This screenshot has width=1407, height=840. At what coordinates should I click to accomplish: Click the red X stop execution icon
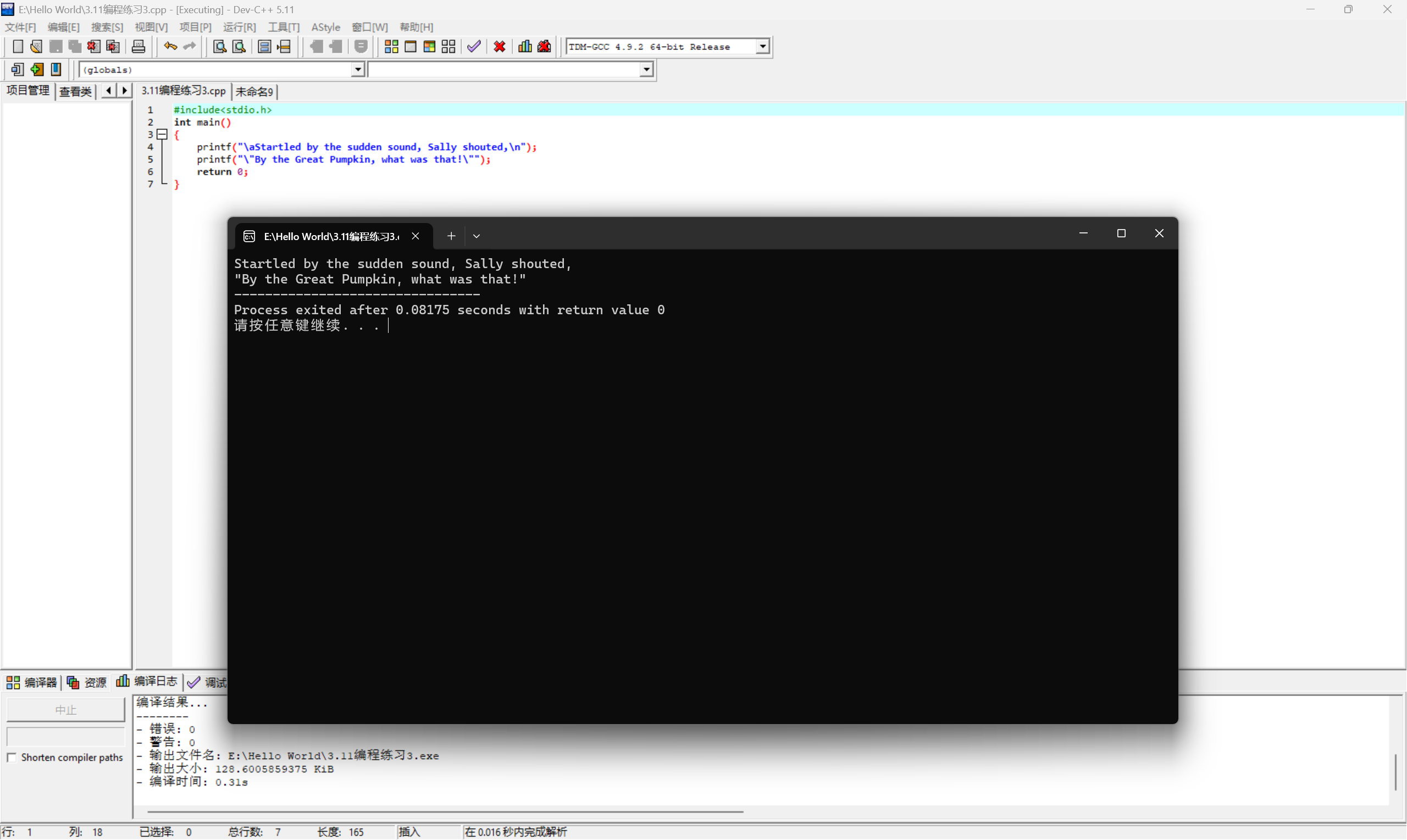coord(500,46)
